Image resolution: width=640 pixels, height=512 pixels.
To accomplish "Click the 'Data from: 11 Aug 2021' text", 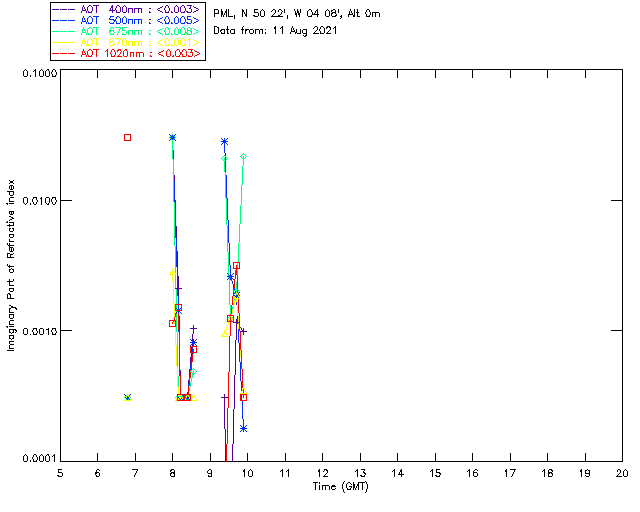I will point(276,31).
